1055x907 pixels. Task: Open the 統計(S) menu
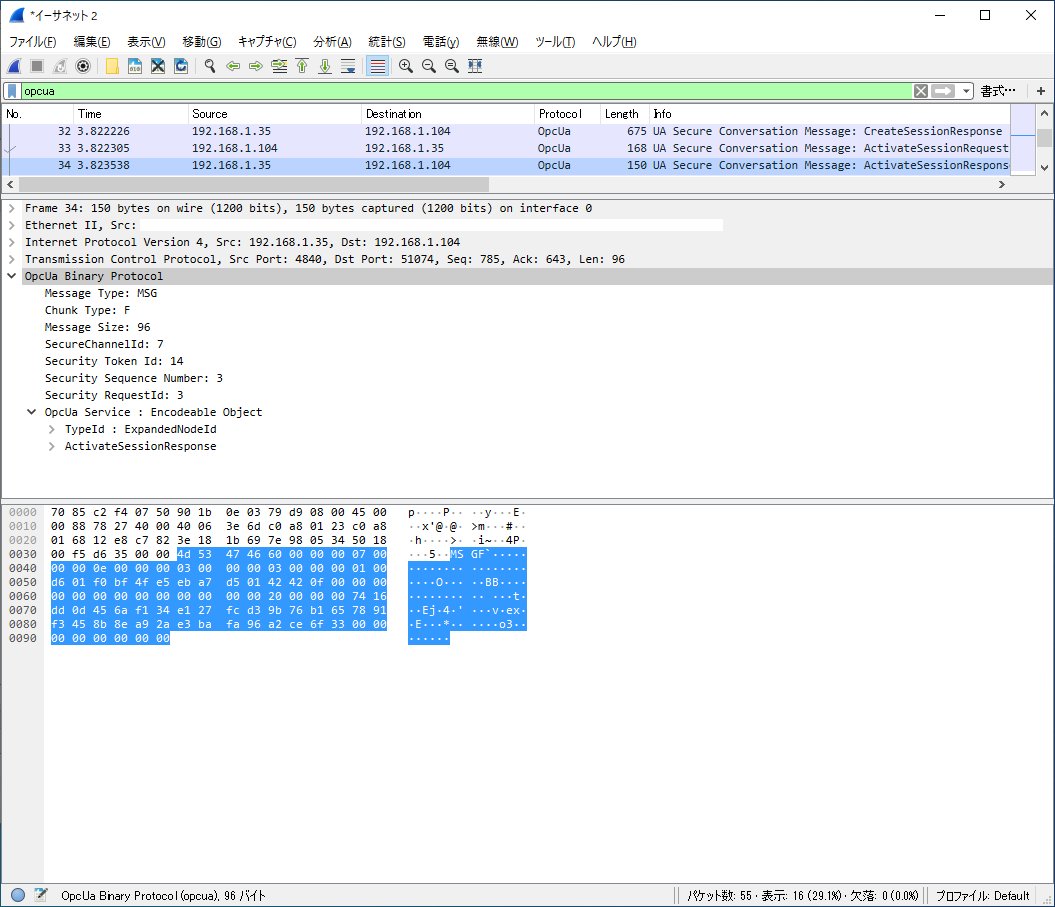pyautogui.click(x=387, y=42)
